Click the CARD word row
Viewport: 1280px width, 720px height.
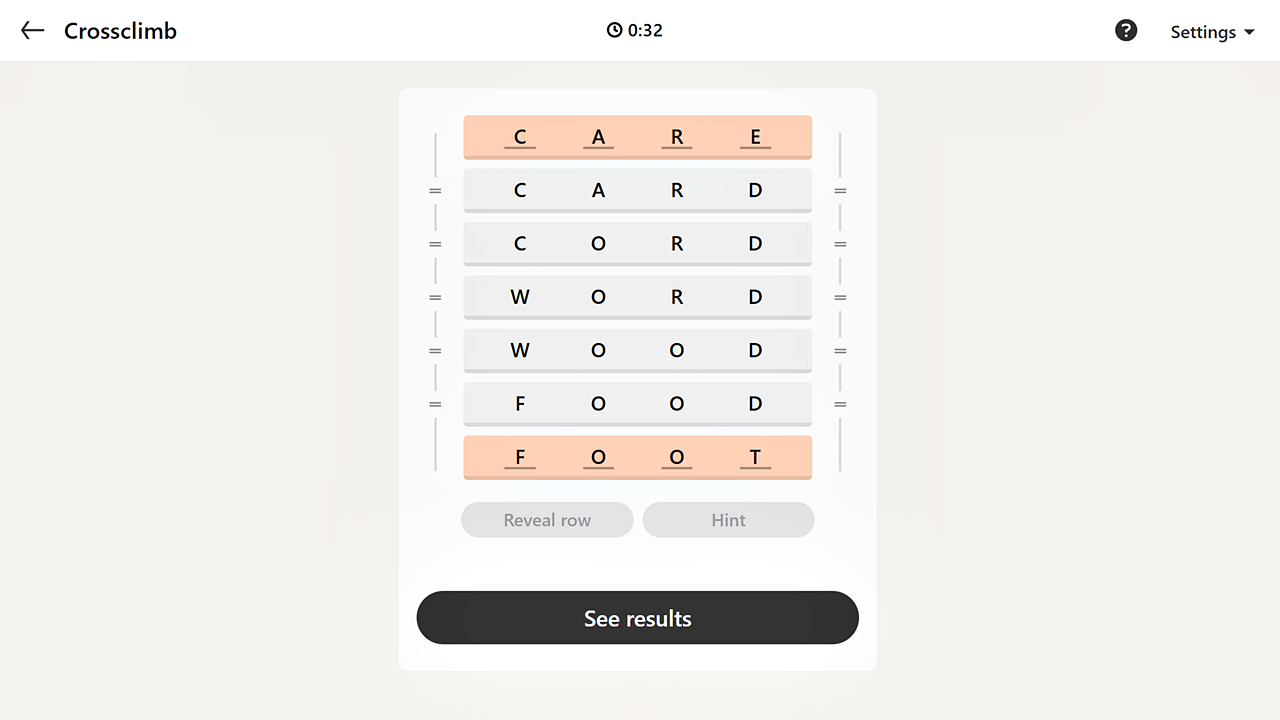point(637,190)
